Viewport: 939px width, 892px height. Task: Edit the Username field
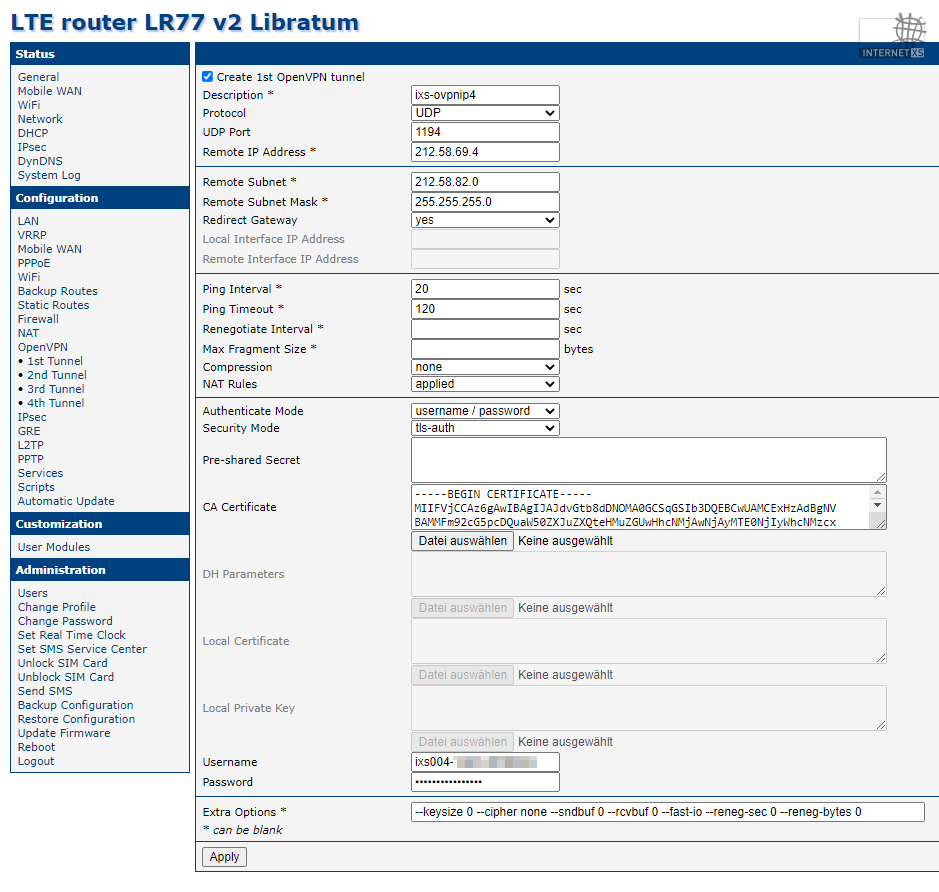pyautogui.click(x=485, y=762)
